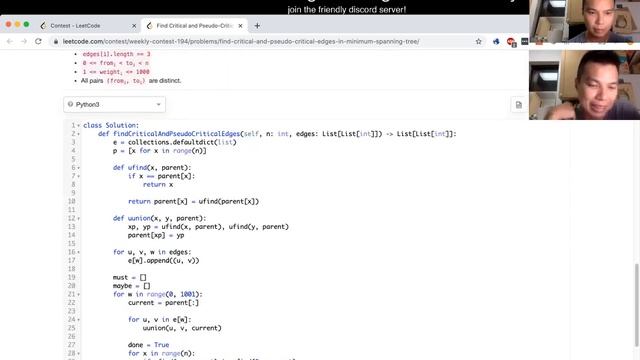
Task: Open the new tab plus button
Action: pyautogui.click(x=257, y=26)
